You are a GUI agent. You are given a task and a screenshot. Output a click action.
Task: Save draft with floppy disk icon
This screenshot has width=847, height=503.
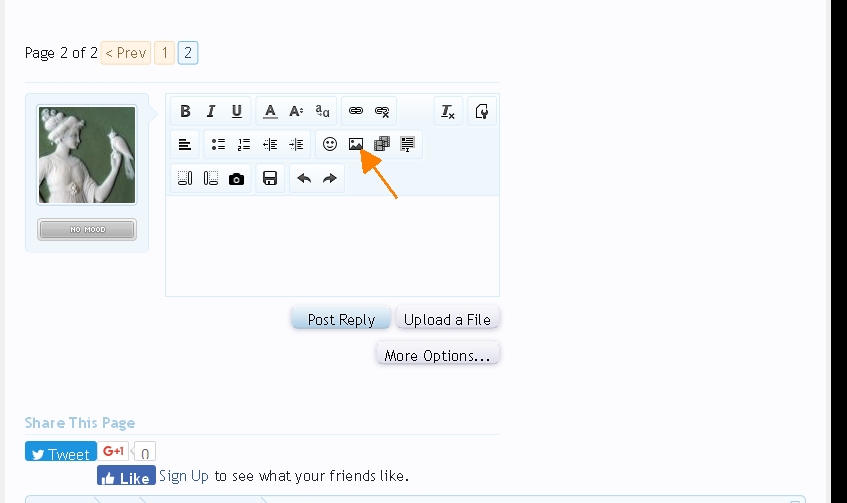[x=270, y=179]
